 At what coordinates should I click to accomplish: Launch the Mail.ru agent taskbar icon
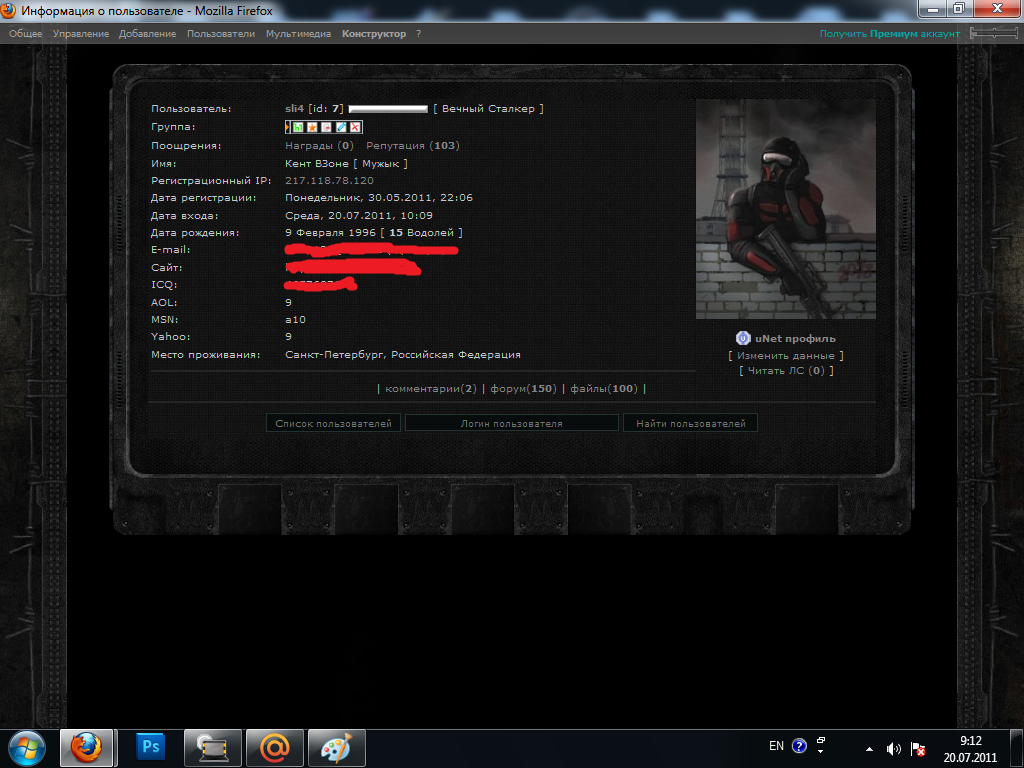coord(275,746)
